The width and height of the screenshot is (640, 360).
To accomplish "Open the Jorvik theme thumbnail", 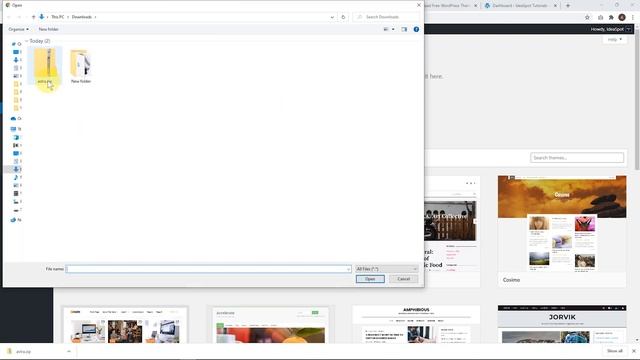I will (562, 324).
